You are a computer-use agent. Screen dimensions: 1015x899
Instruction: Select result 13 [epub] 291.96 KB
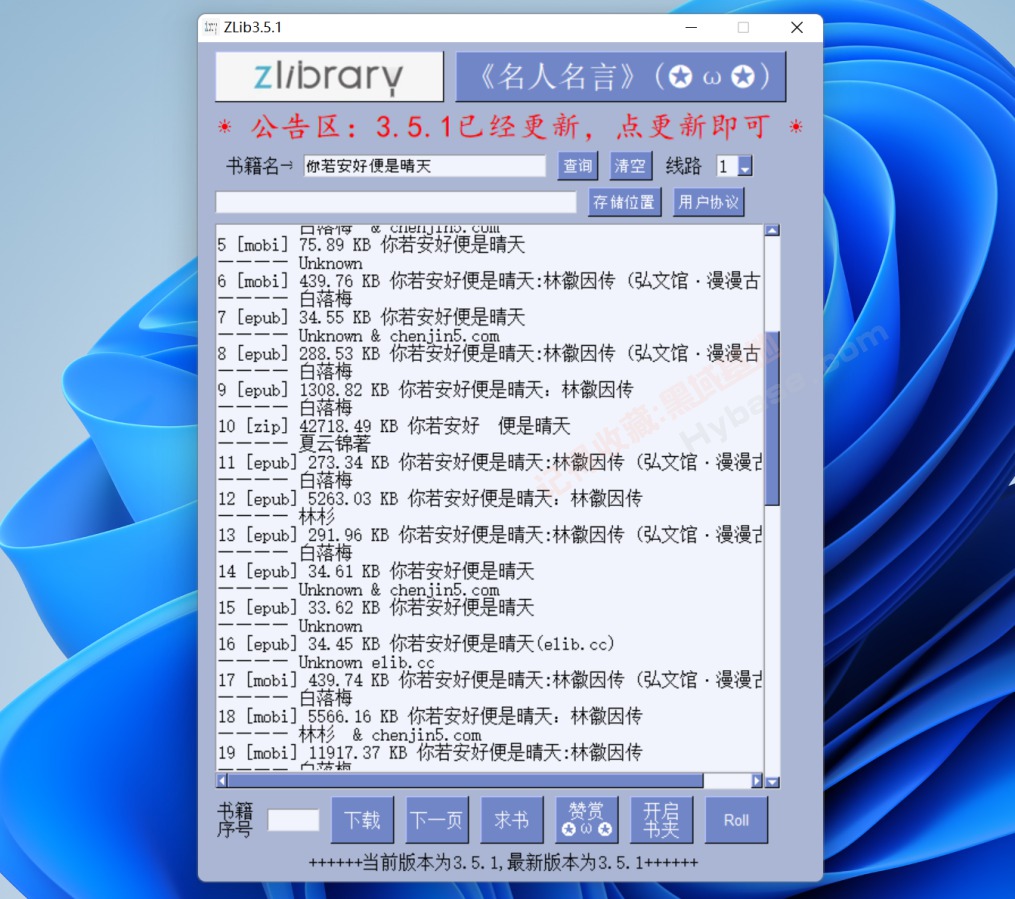pyautogui.click(x=489, y=535)
